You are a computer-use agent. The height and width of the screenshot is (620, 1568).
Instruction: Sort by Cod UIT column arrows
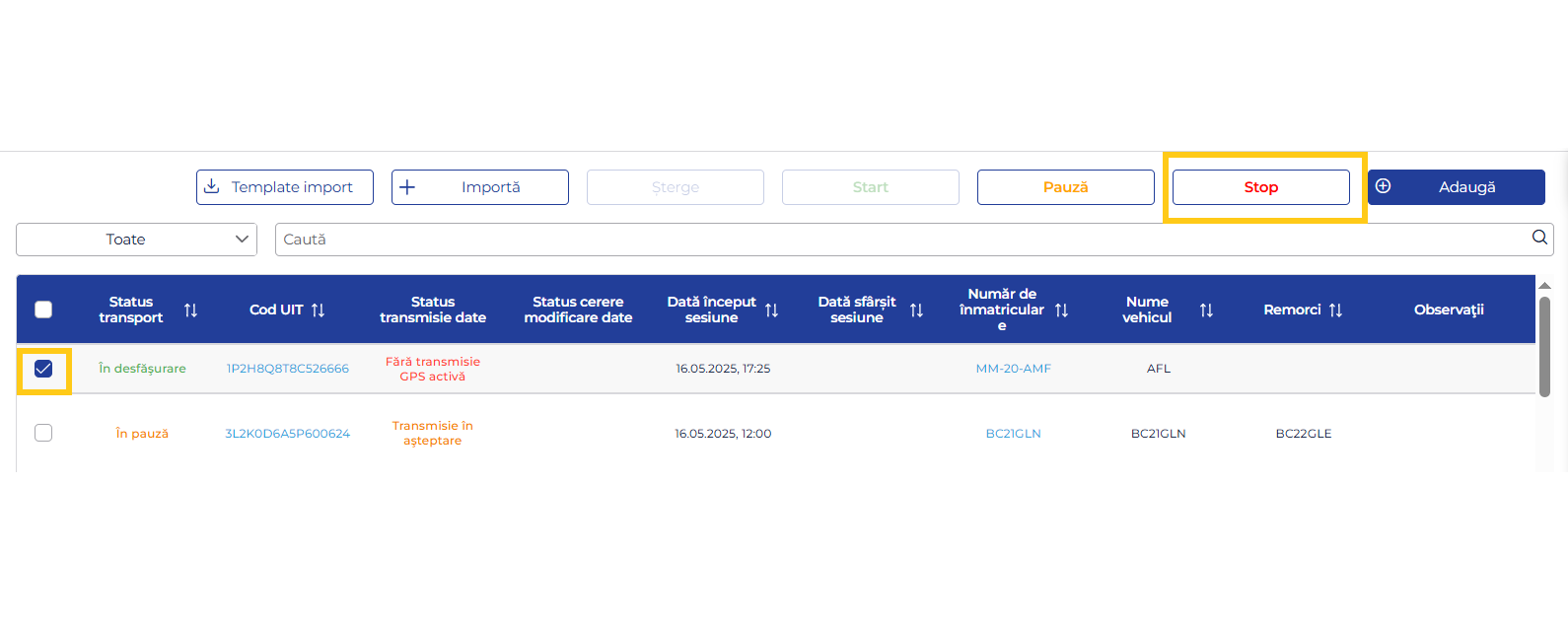pos(318,310)
